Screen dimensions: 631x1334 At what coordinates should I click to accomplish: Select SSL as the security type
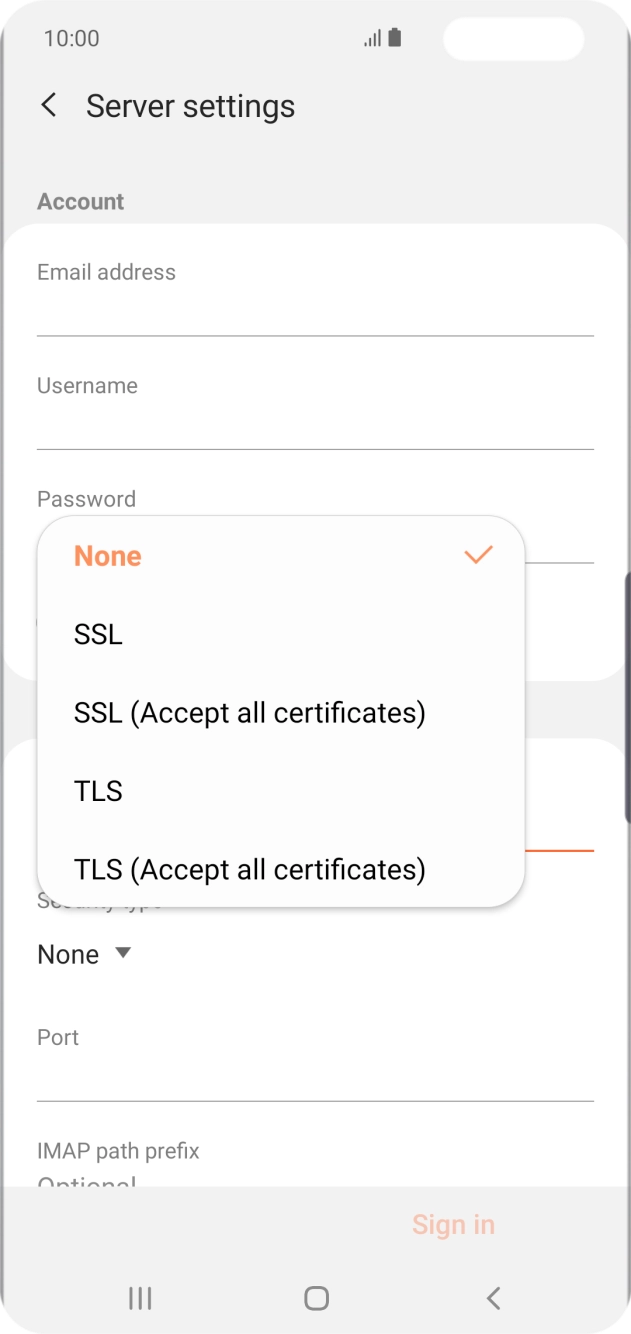(97, 634)
